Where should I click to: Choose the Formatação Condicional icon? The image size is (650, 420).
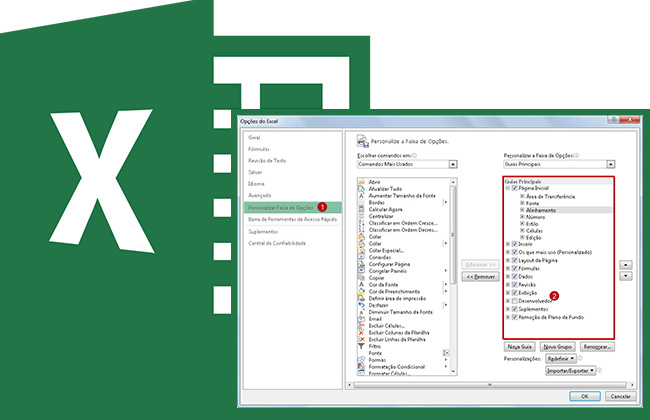coord(361,367)
